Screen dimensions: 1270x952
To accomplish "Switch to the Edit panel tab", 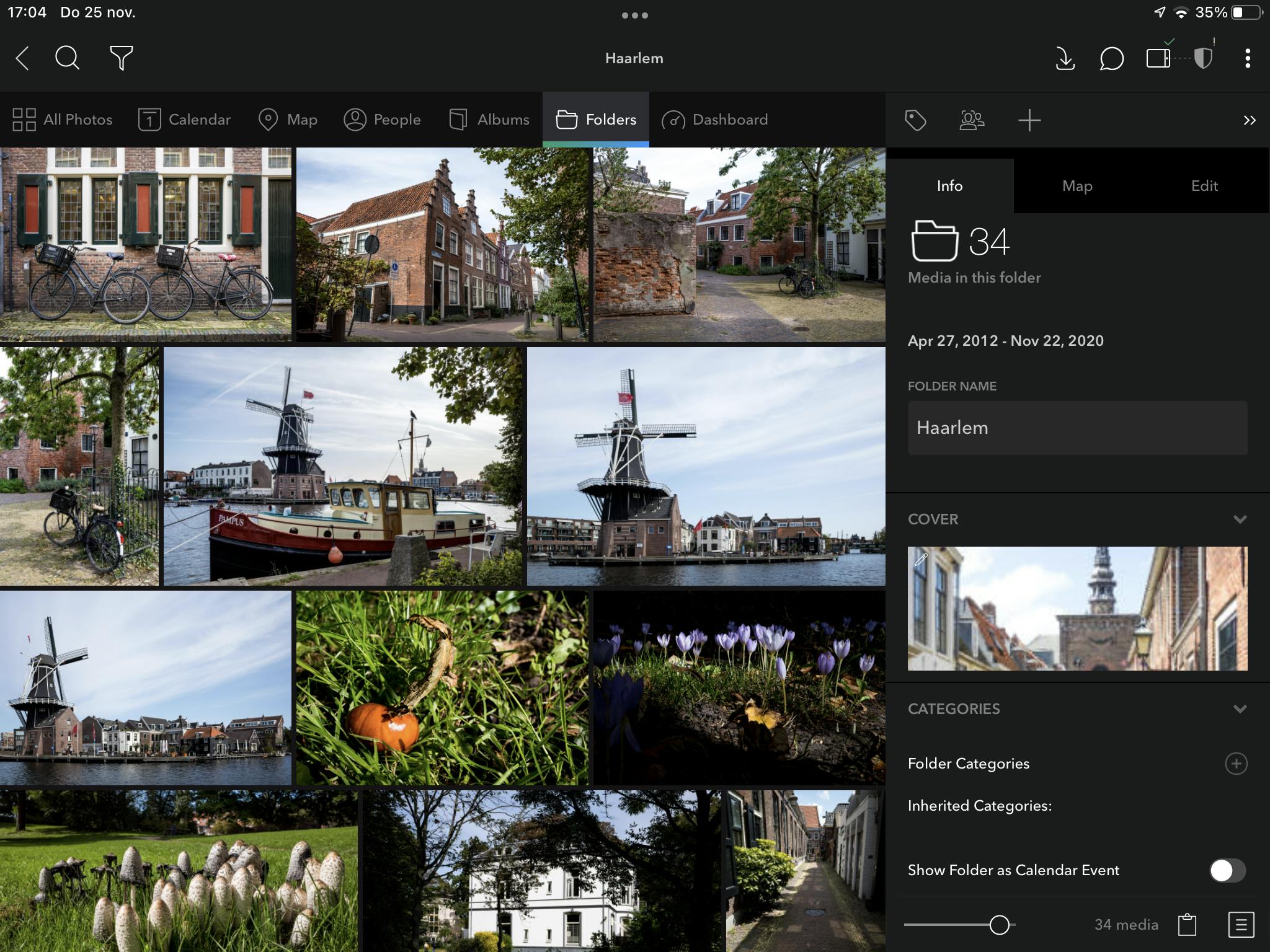I will click(x=1204, y=186).
